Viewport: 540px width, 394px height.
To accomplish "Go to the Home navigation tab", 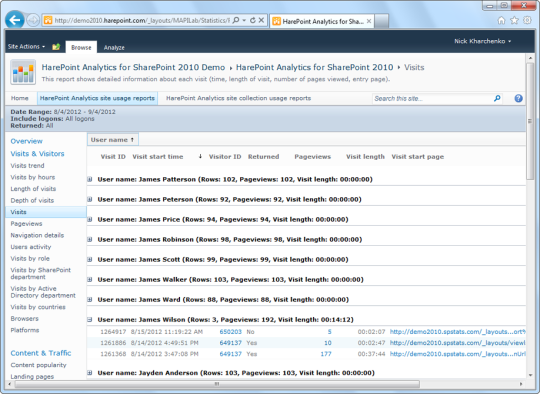I will coord(20,98).
